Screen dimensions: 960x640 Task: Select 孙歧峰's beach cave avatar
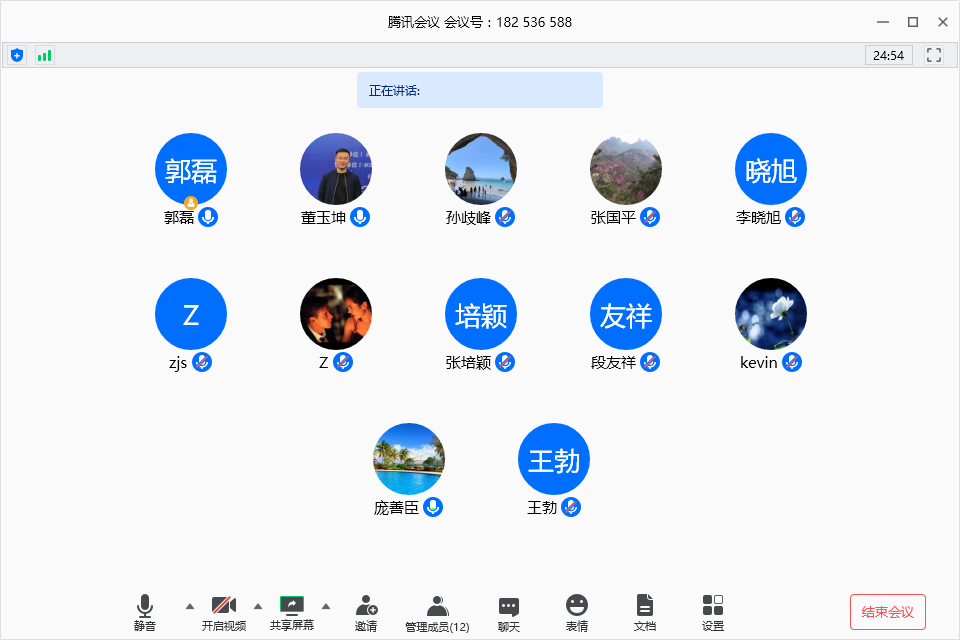(x=481, y=169)
